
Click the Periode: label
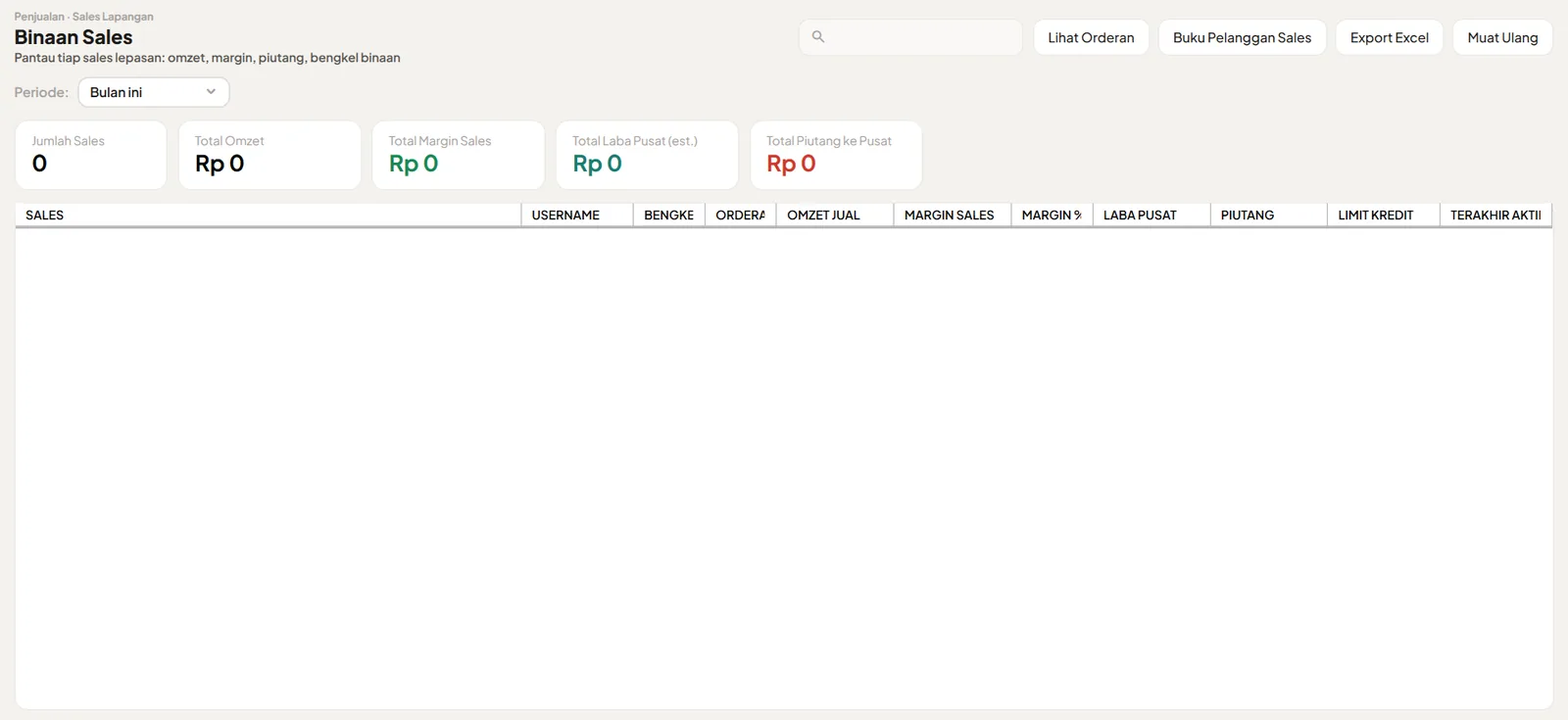(x=41, y=92)
